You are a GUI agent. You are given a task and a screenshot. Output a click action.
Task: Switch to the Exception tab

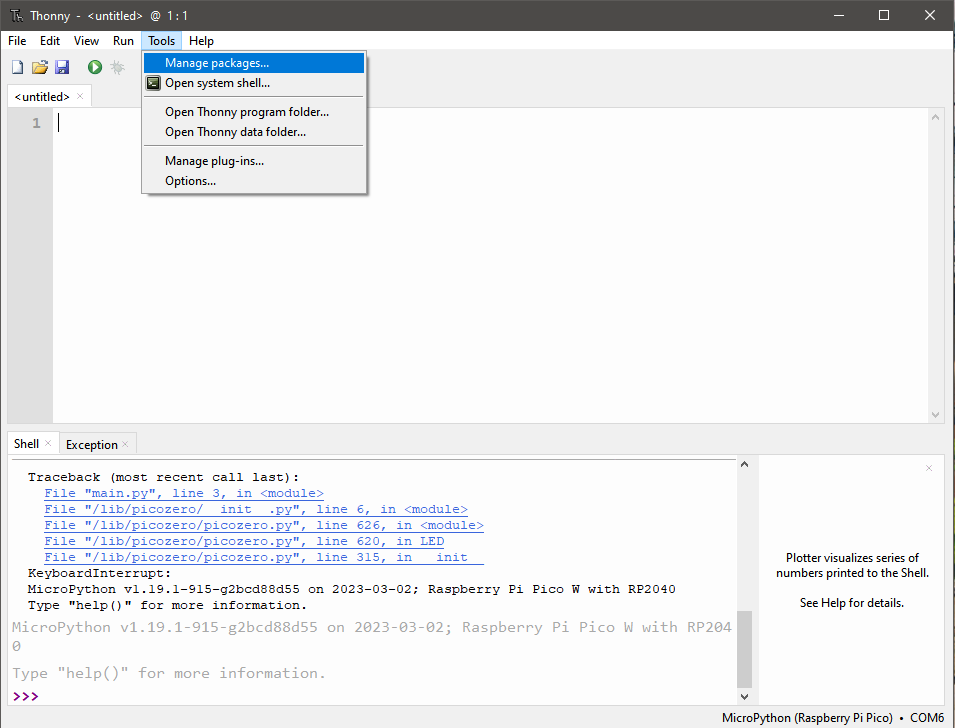[x=92, y=445]
